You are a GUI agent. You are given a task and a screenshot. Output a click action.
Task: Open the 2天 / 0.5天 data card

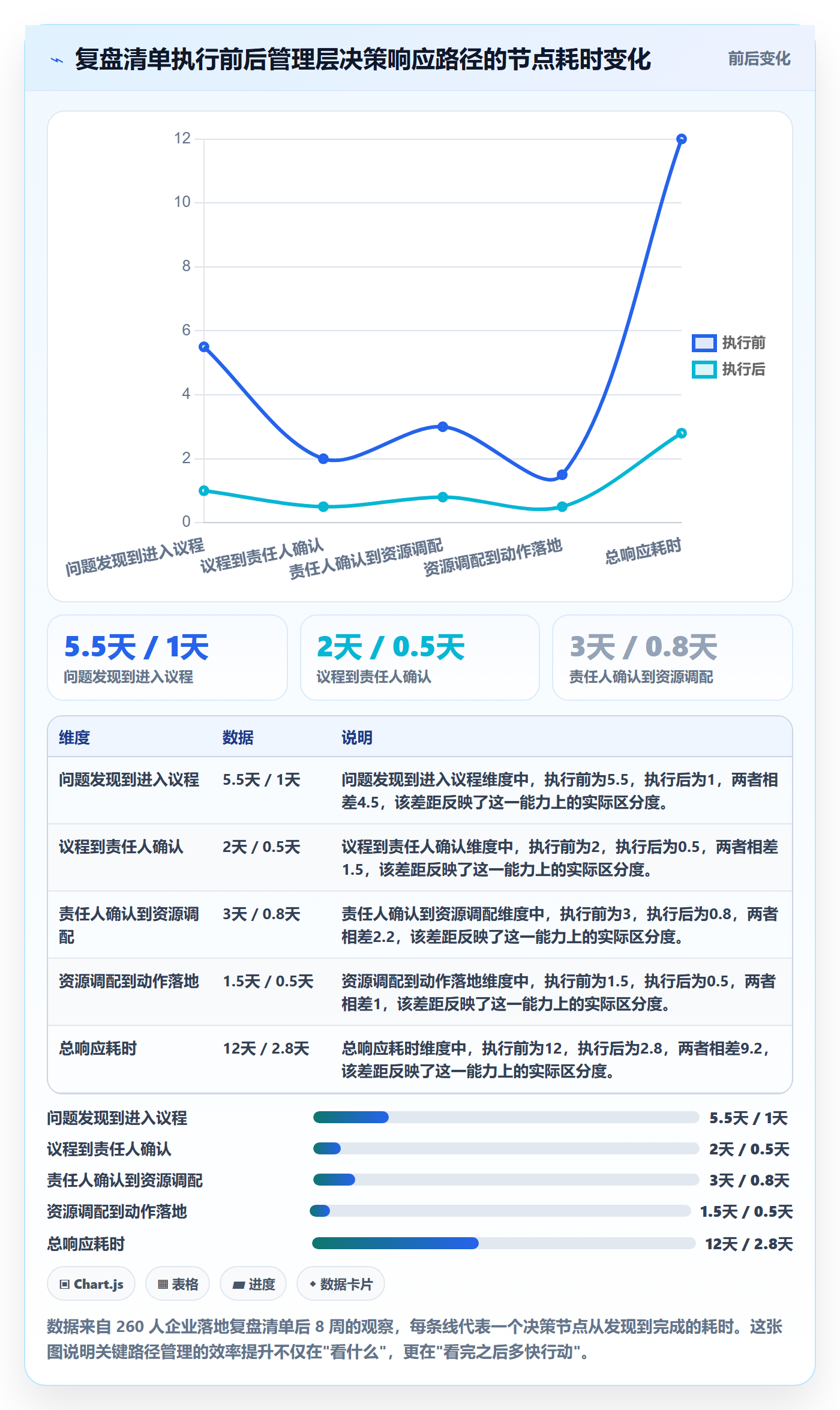420,658
